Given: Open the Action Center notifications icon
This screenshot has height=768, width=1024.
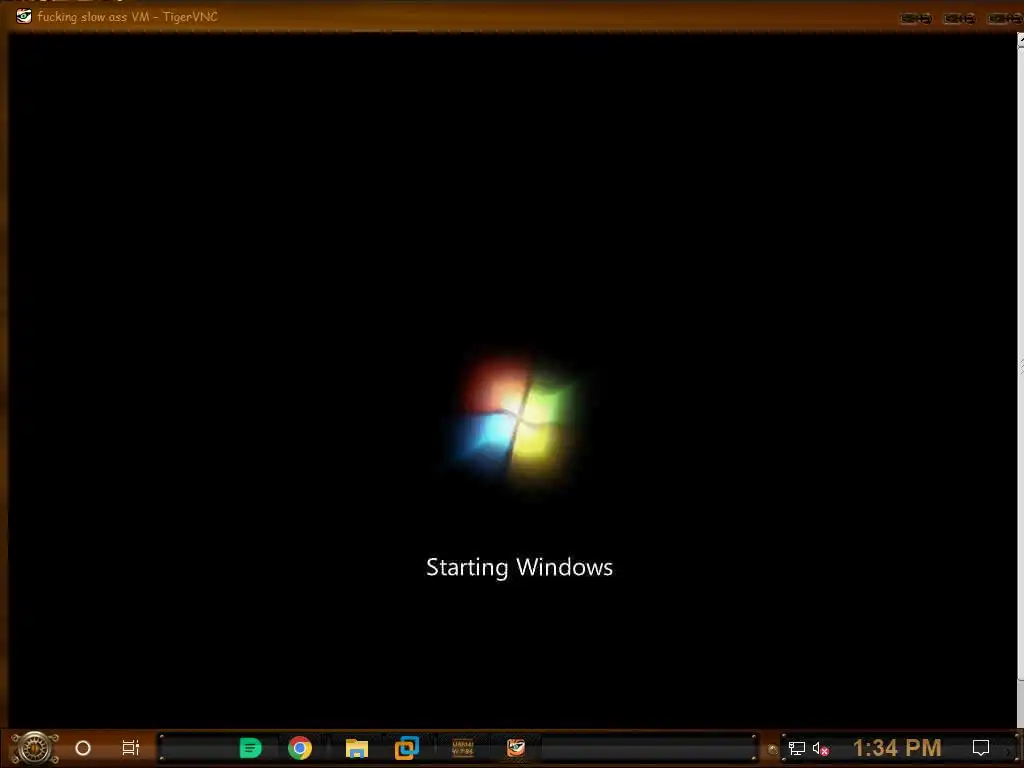Looking at the screenshot, I should point(981,748).
